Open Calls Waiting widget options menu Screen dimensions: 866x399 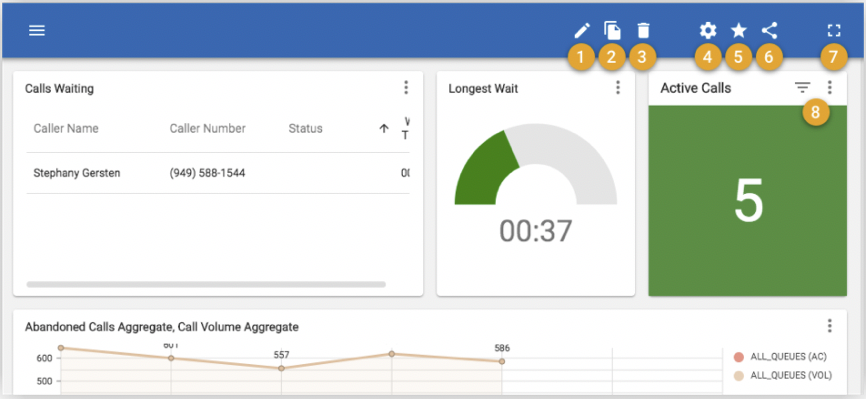[x=406, y=87]
